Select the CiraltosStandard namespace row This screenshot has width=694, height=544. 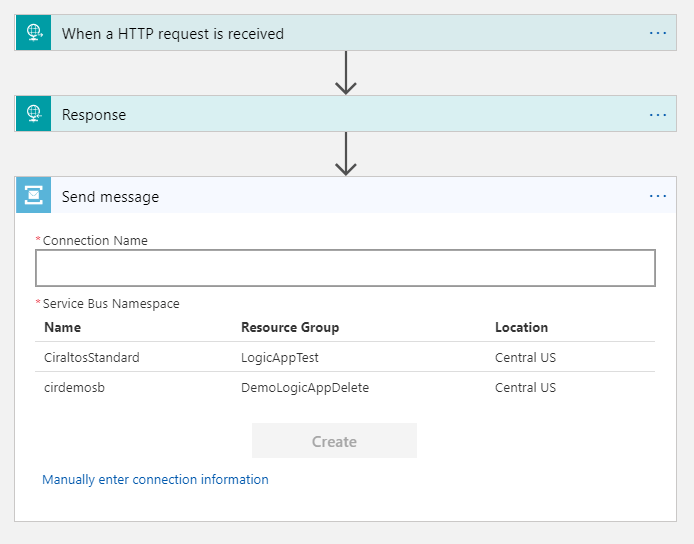[92, 357]
